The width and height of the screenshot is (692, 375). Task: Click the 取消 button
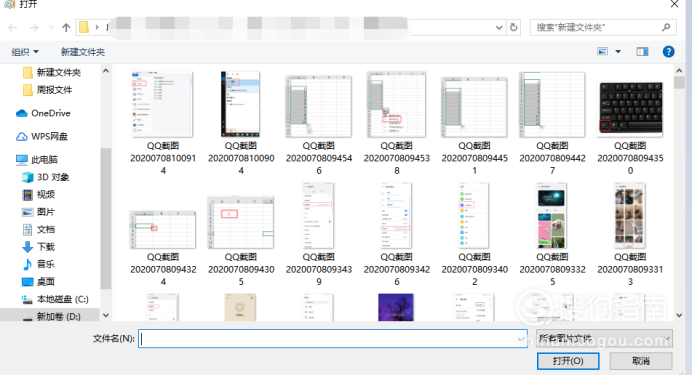[x=641, y=361]
